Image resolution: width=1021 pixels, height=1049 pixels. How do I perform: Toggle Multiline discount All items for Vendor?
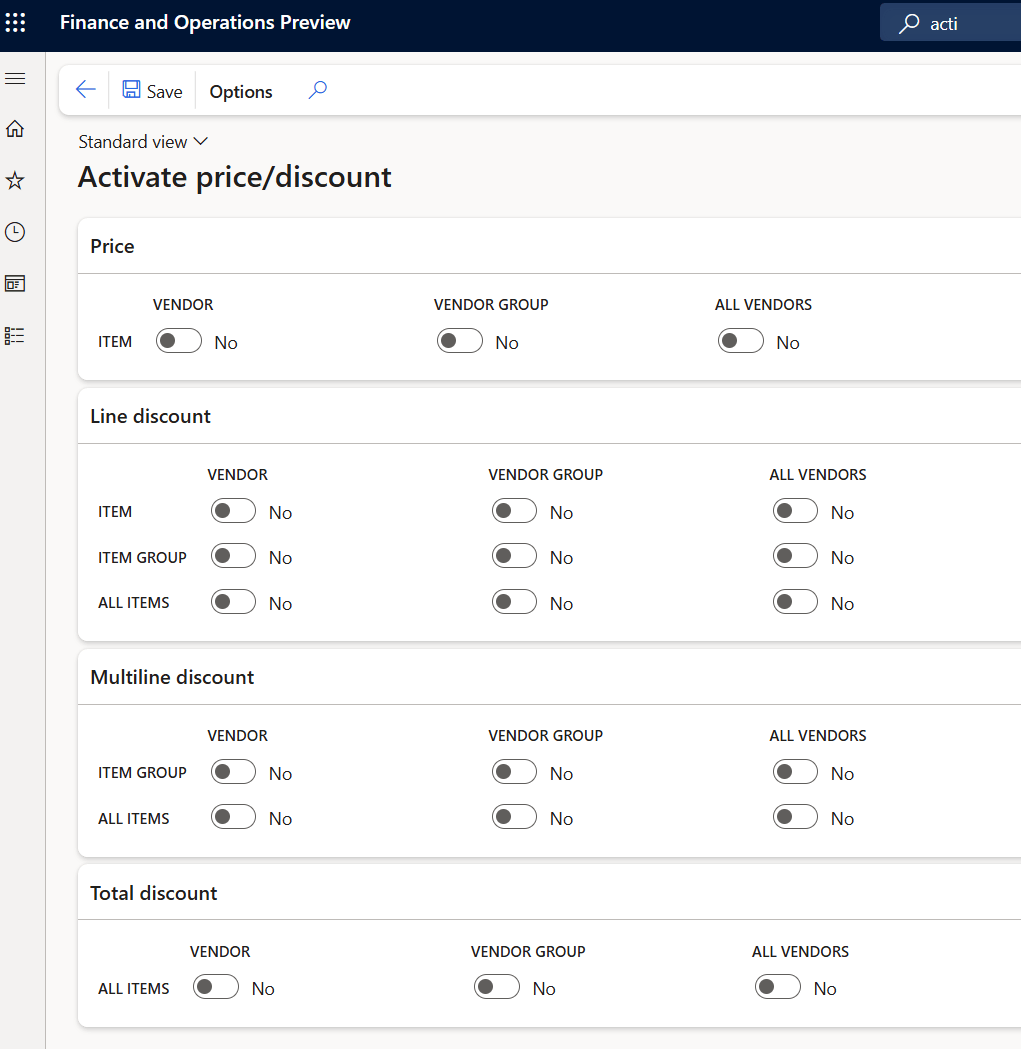[x=233, y=818]
